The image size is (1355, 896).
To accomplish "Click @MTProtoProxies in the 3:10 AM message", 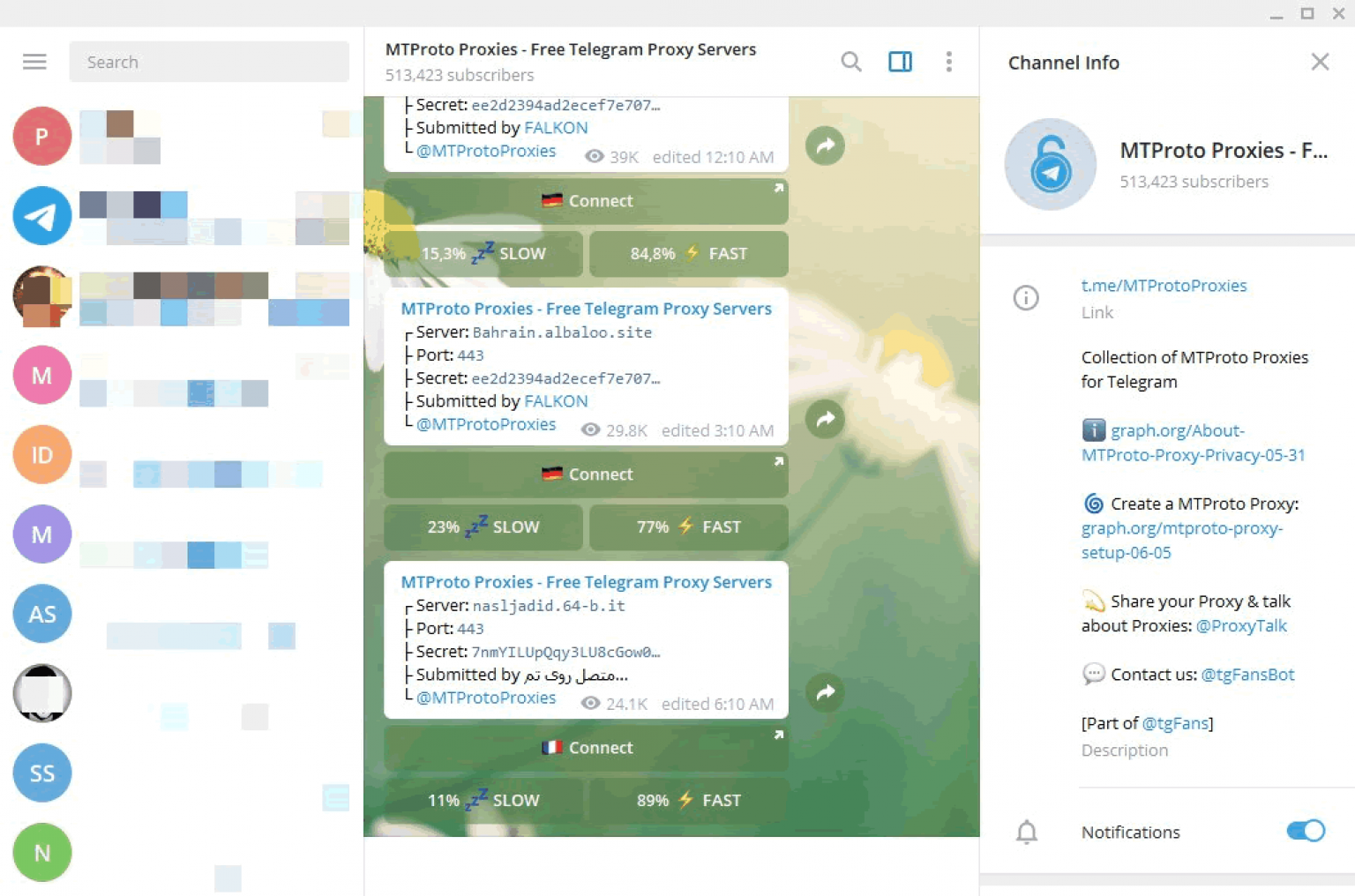I will coord(486,424).
